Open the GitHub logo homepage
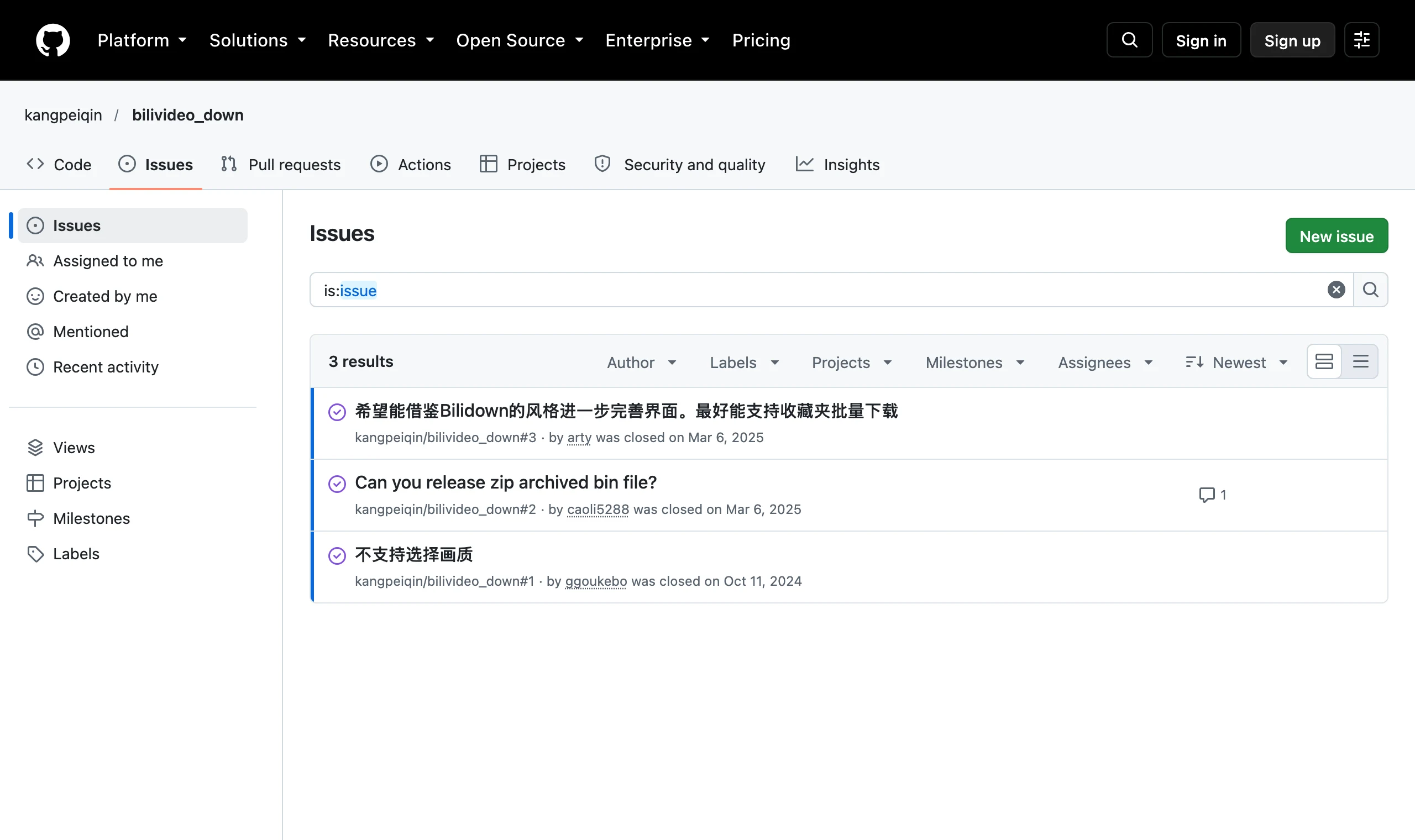 (x=53, y=40)
